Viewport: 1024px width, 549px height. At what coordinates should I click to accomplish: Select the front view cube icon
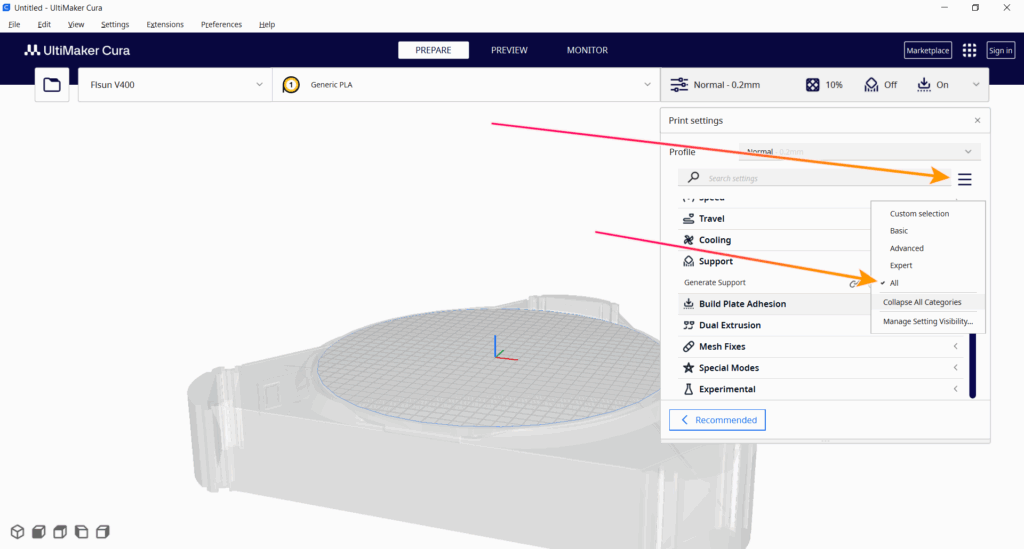[39, 532]
